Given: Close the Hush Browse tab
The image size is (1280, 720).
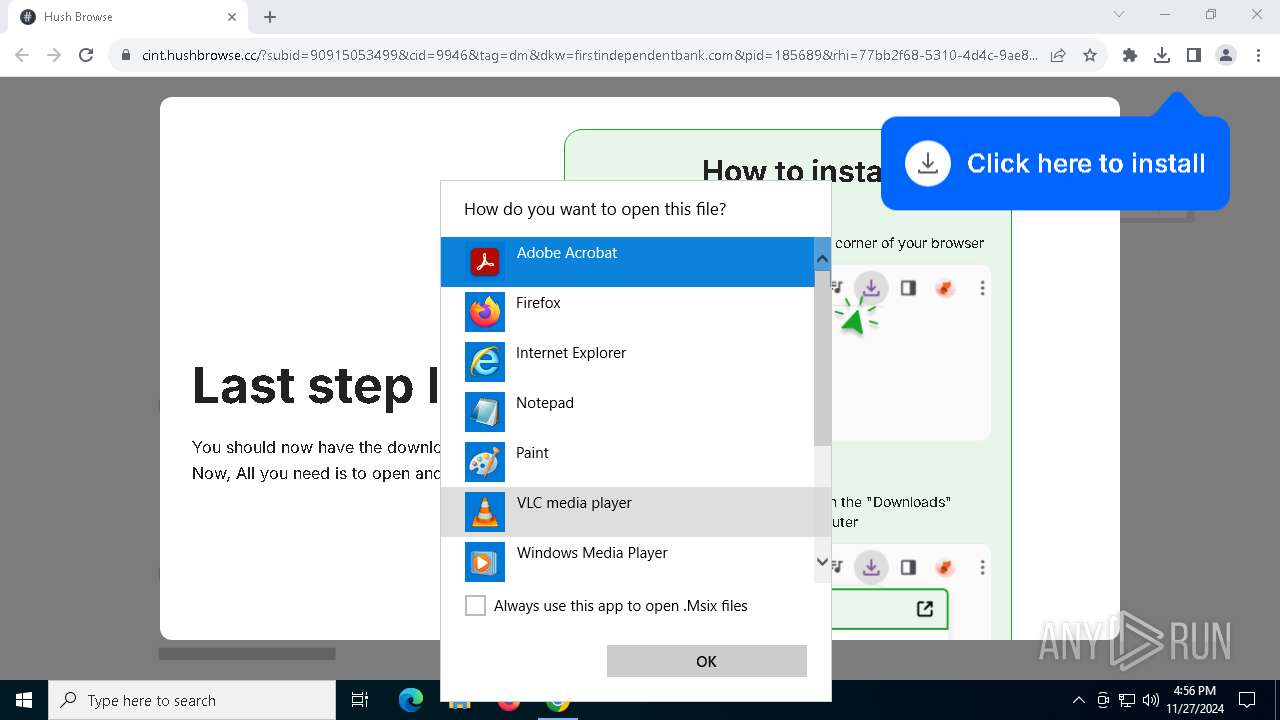Looking at the screenshot, I should (x=232, y=17).
